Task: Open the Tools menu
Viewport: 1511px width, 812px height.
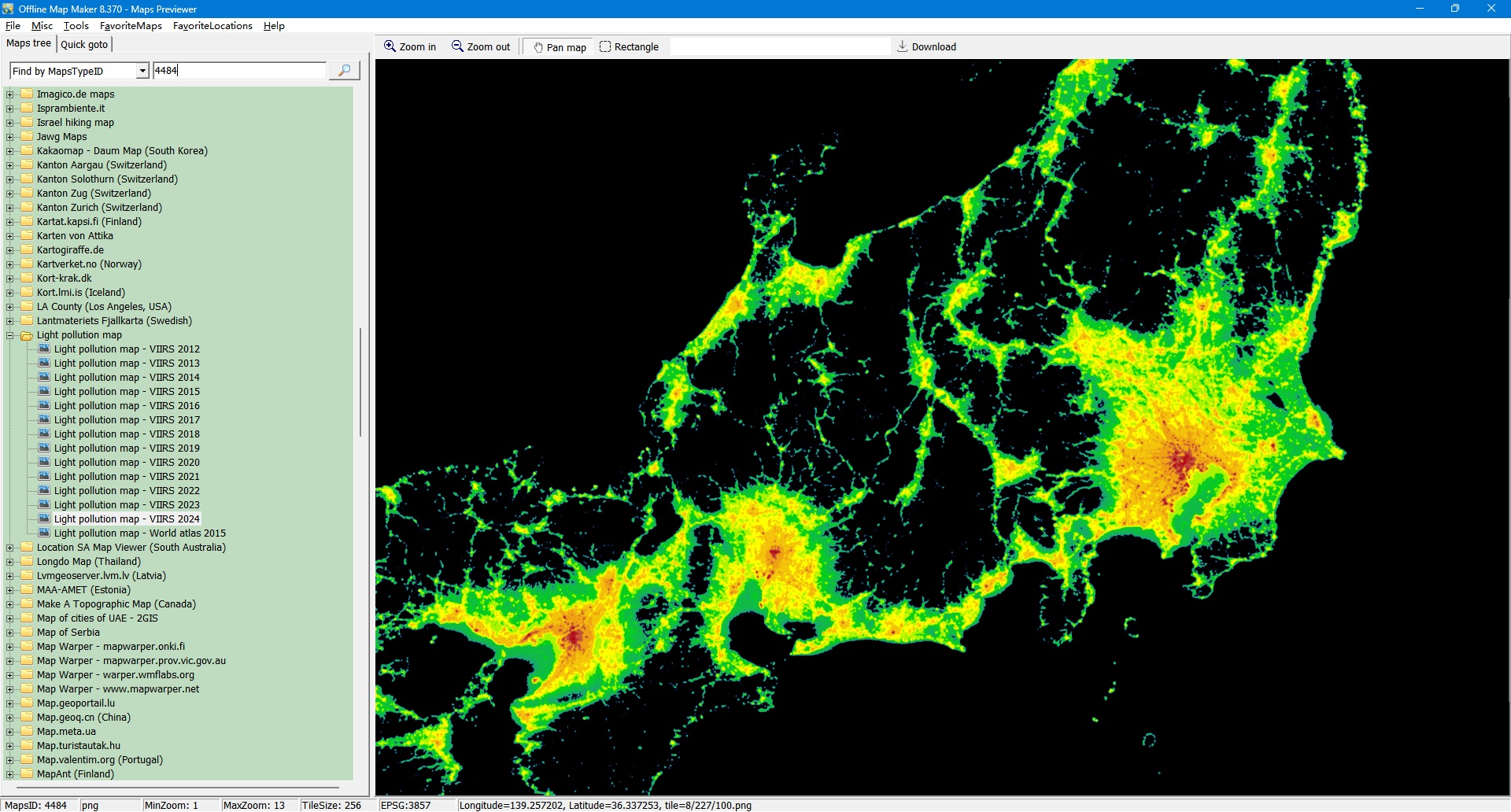Action: point(76,26)
